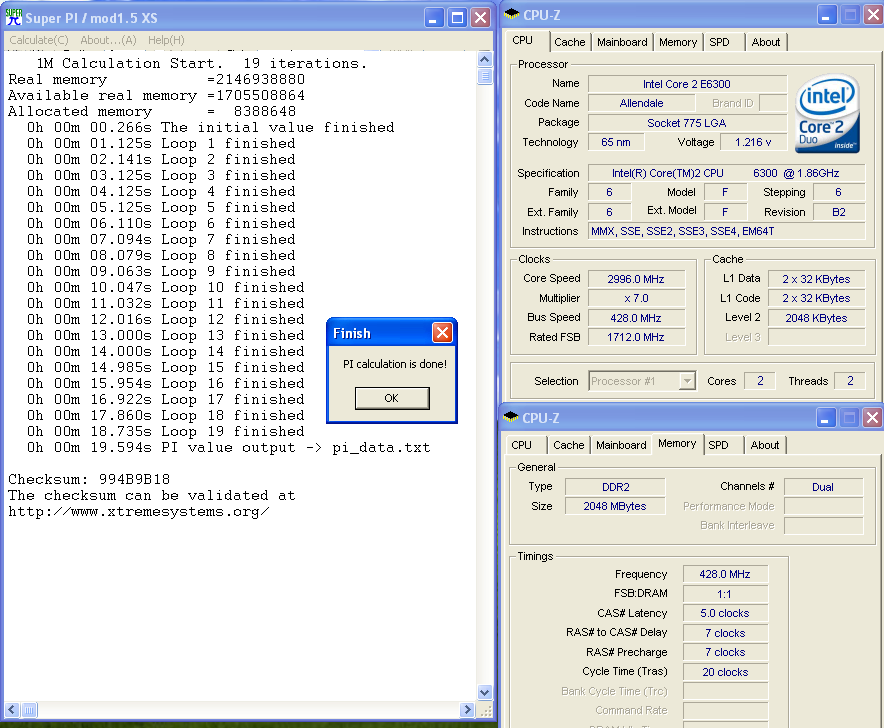The width and height of the screenshot is (884, 728).
Task: Click the FSB:DRAM 1:1 value
Action: [x=725, y=594]
